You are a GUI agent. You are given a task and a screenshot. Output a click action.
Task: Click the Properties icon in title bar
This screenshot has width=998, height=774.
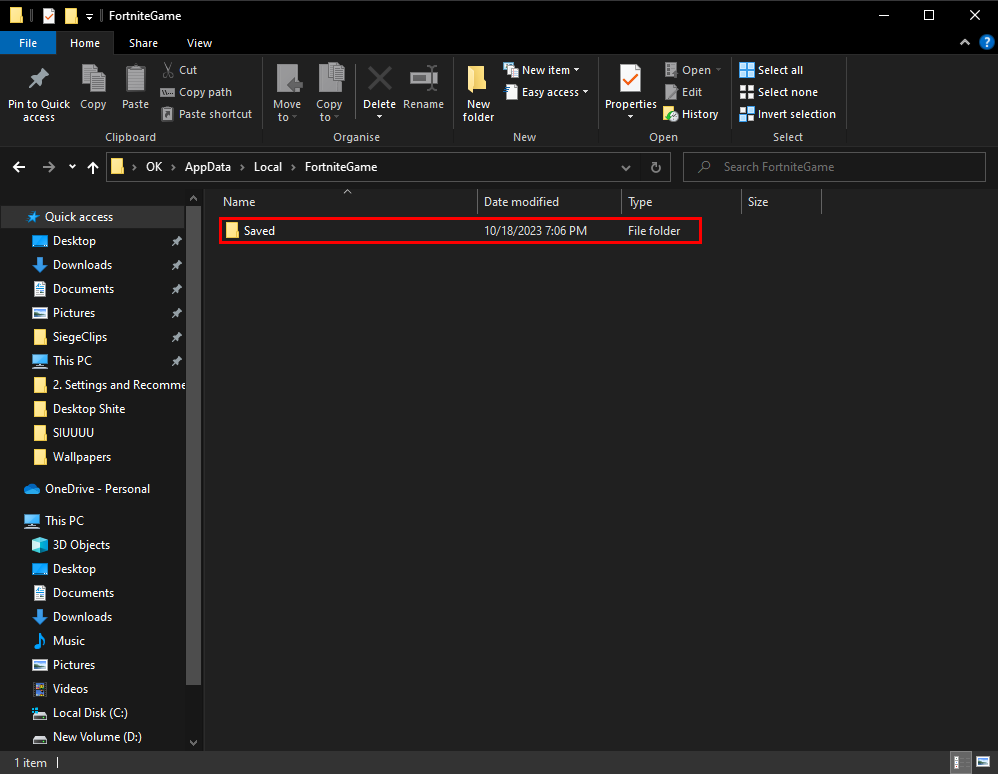click(x=49, y=15)
